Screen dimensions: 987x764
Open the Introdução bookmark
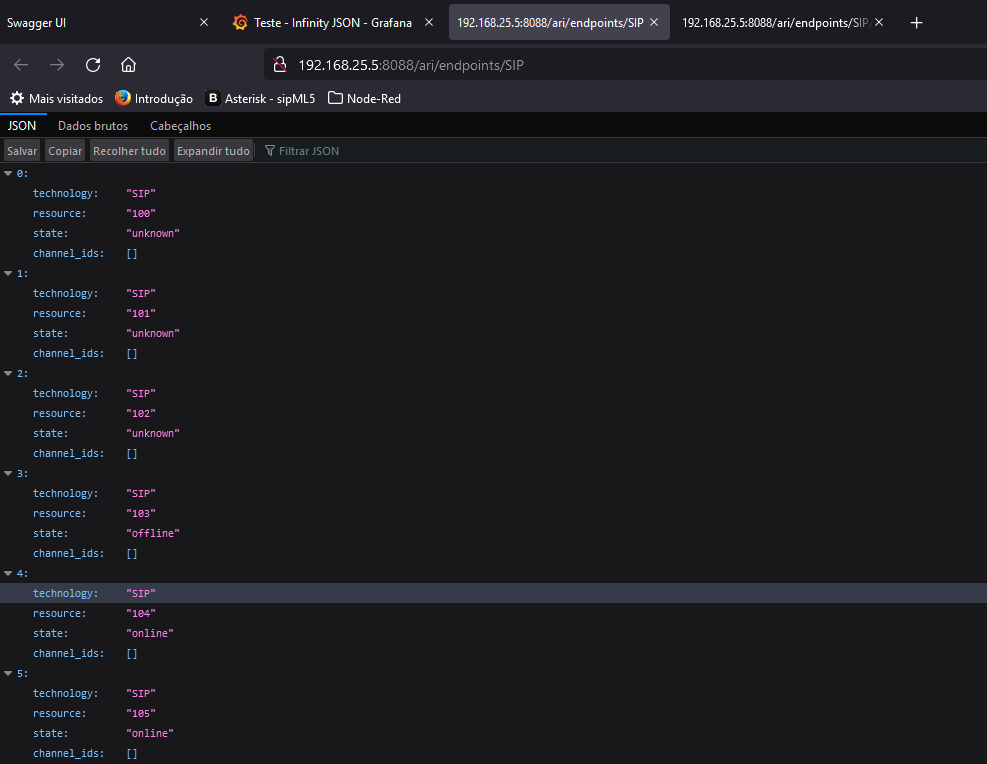pyautogui.click(x=162, y=98)
